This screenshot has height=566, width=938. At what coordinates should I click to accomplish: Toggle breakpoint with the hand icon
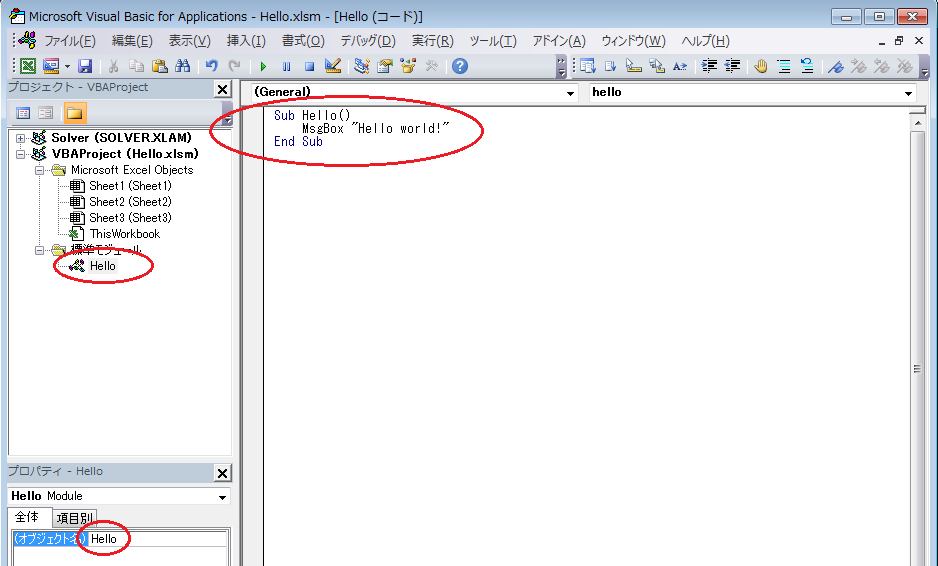point(761,66)
